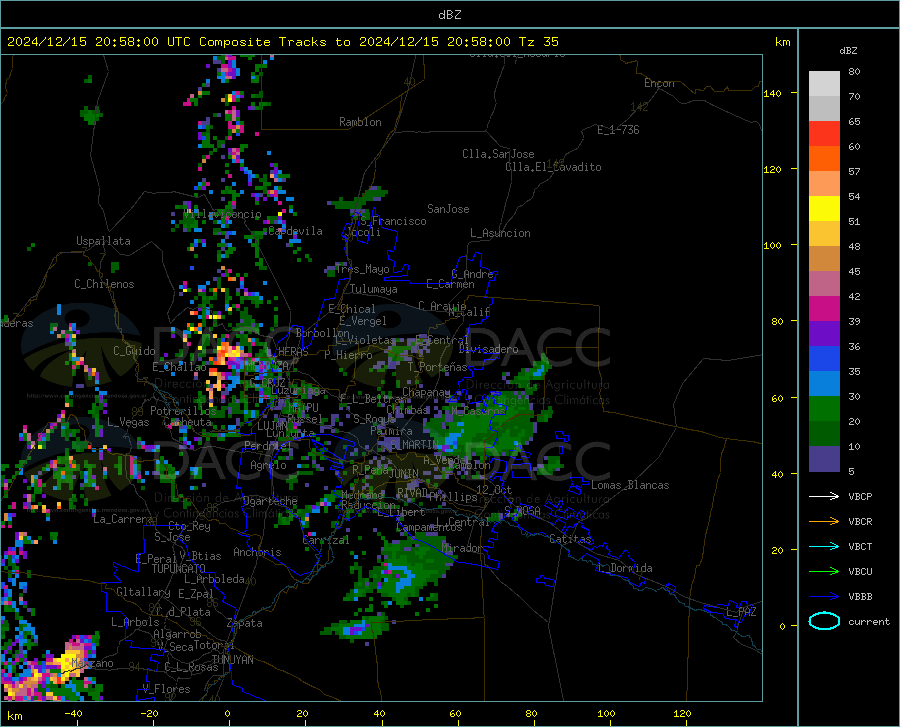Click the 'Carrizal' map label
The height and width of the screenshot is (727, 900).
point(325,540)
